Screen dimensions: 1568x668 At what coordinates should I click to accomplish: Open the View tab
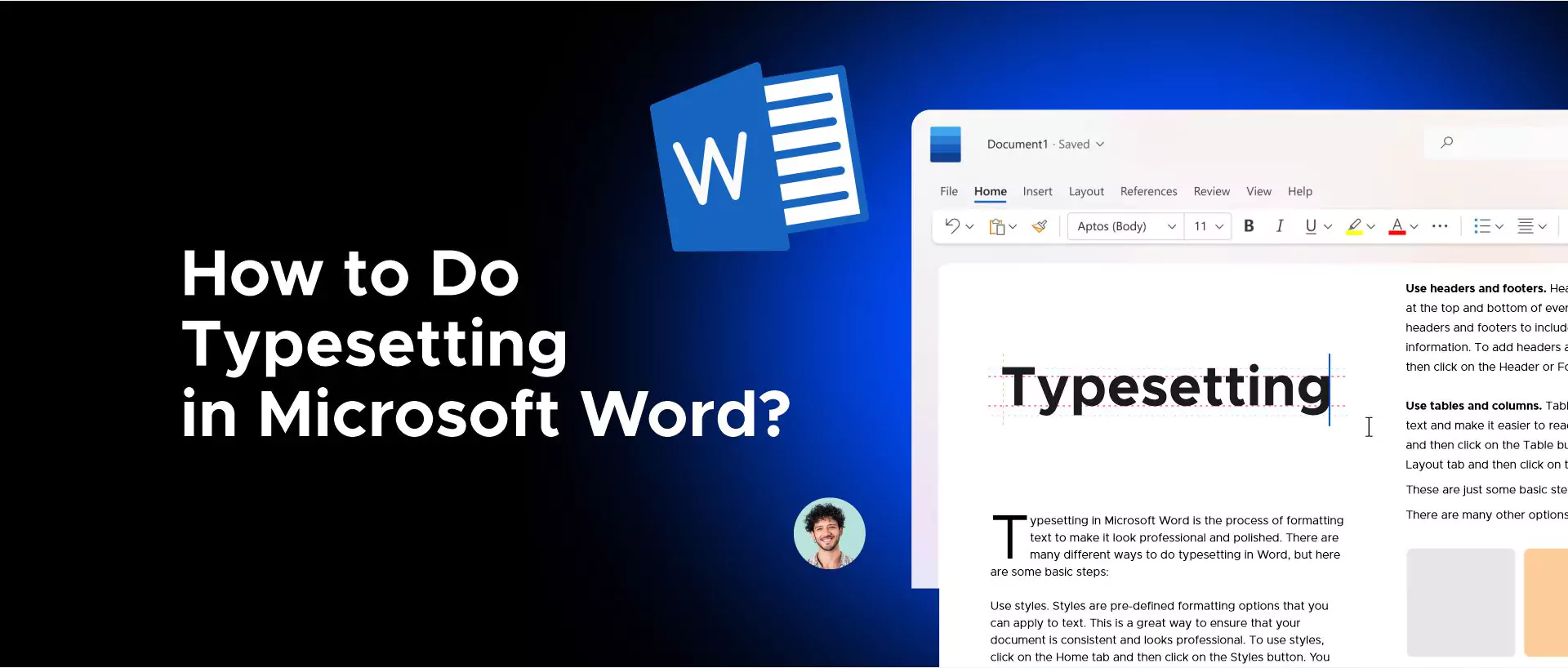(x=1258, y=191)
